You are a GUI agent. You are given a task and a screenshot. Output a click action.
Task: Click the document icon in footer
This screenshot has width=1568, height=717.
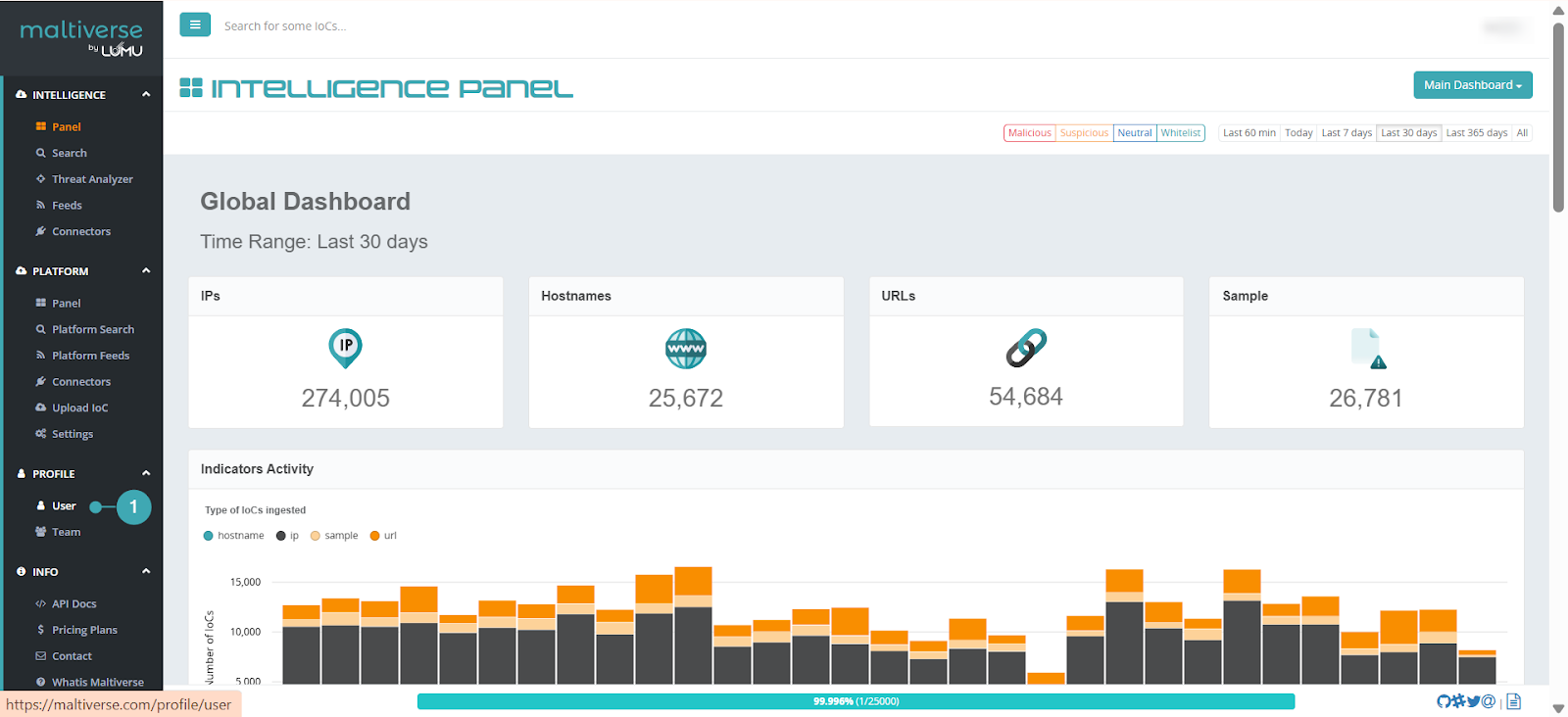[x=1513, y=701]
